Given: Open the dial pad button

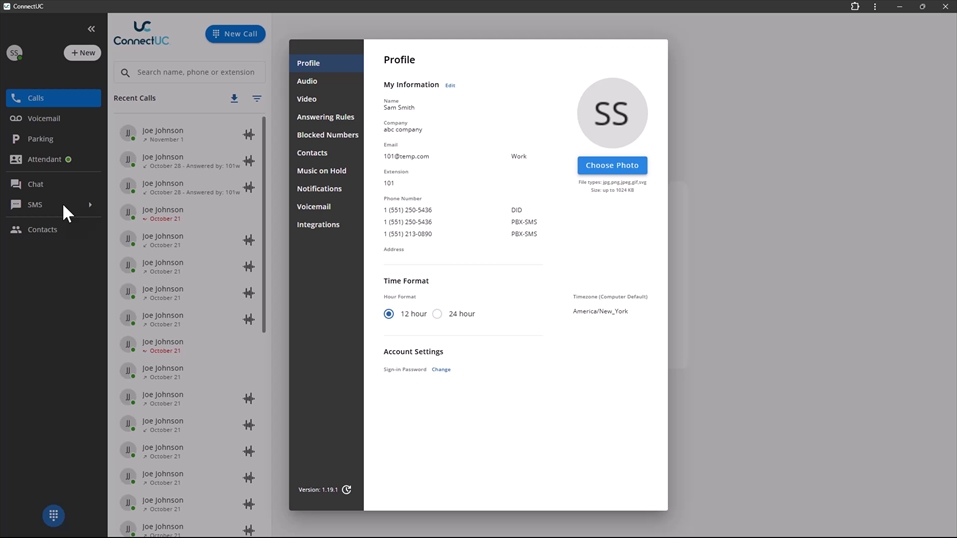Looking at the screenshot, I should 54,515.
